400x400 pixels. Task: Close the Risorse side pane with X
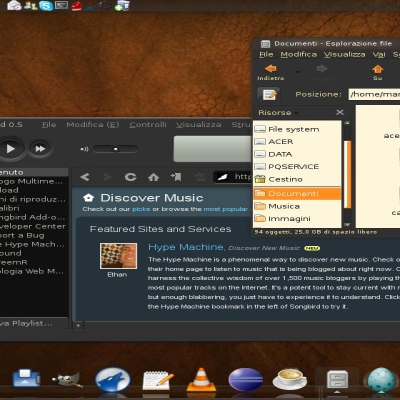click(x=340, y=112)
